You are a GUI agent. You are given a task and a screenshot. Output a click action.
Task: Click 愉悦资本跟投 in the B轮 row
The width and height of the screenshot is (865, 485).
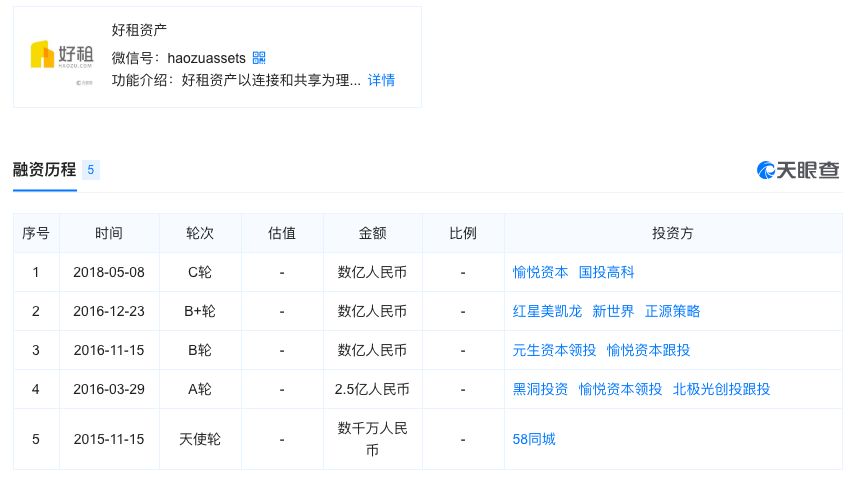coord(648,350)
